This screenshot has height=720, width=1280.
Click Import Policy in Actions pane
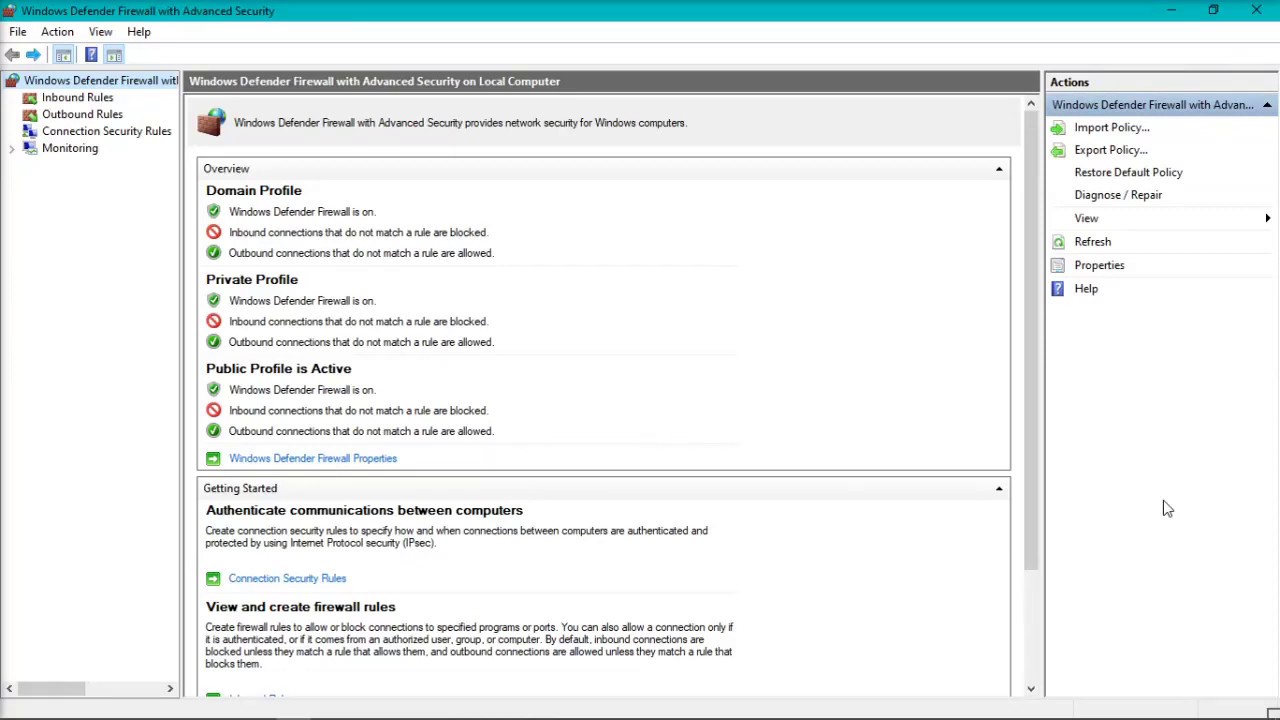[x=1111, y=127]
